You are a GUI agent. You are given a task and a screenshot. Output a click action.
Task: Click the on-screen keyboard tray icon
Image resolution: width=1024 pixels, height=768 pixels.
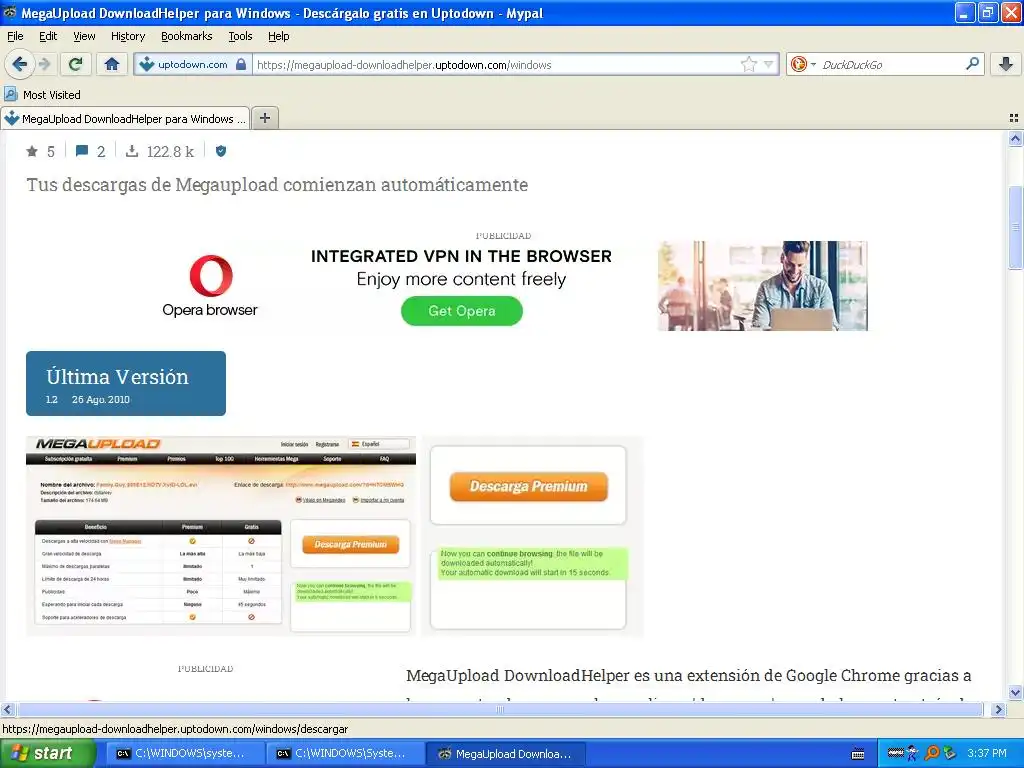(x=858, y=754)
